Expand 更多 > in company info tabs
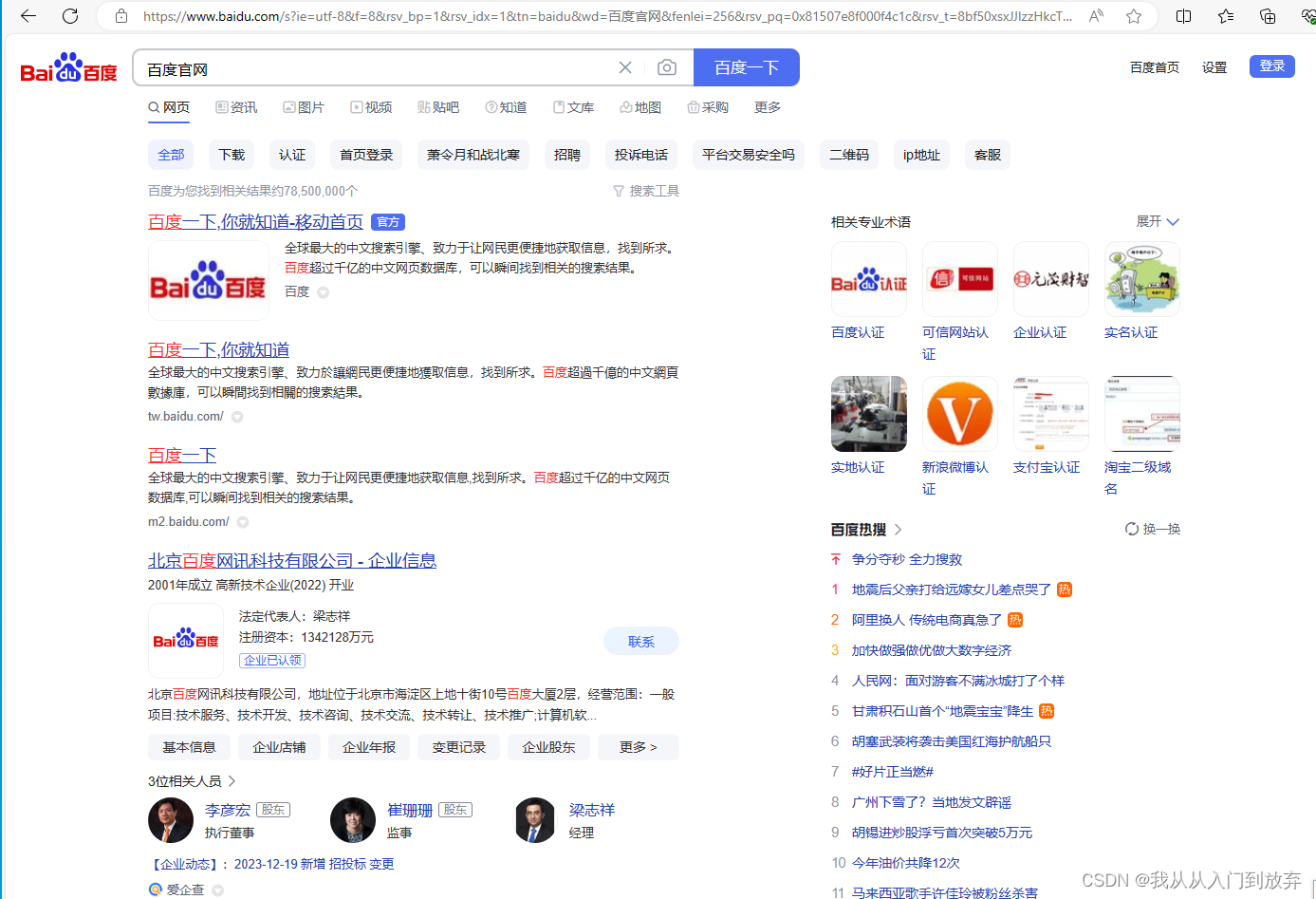 pos(639,747)
